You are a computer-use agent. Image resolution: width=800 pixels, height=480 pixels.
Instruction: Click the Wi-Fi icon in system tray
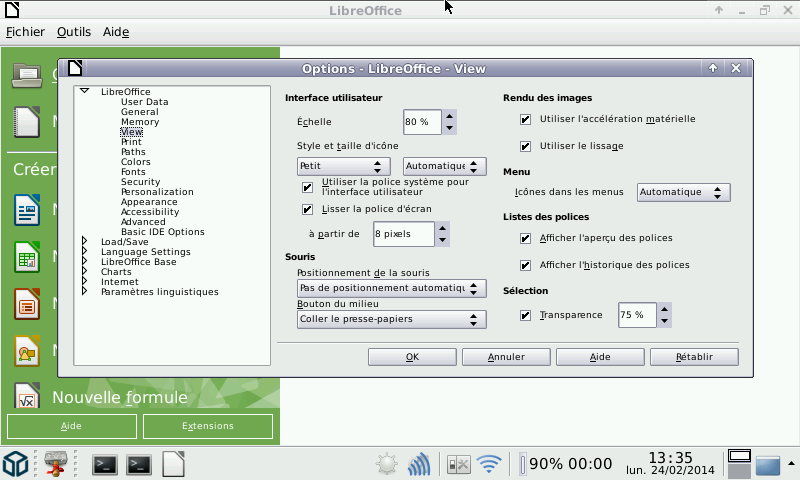coord(489,464)
